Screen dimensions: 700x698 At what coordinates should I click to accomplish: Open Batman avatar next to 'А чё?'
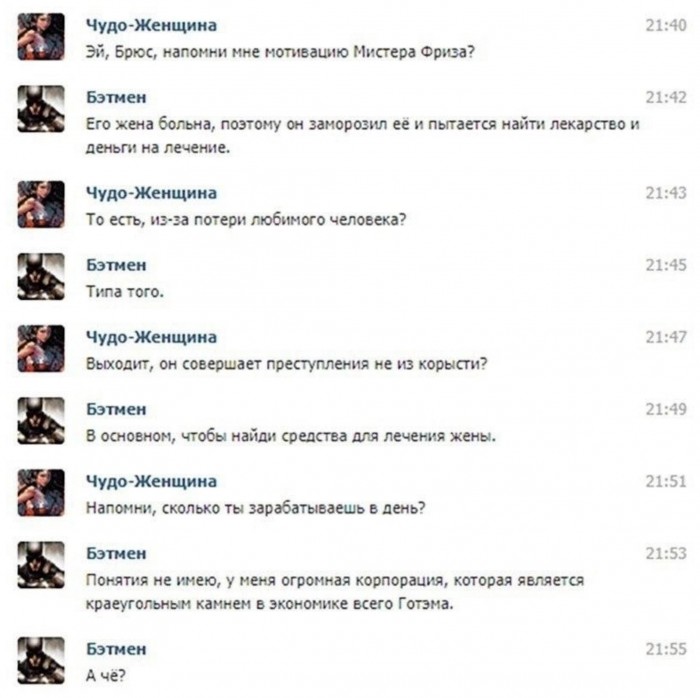(41, 661)
